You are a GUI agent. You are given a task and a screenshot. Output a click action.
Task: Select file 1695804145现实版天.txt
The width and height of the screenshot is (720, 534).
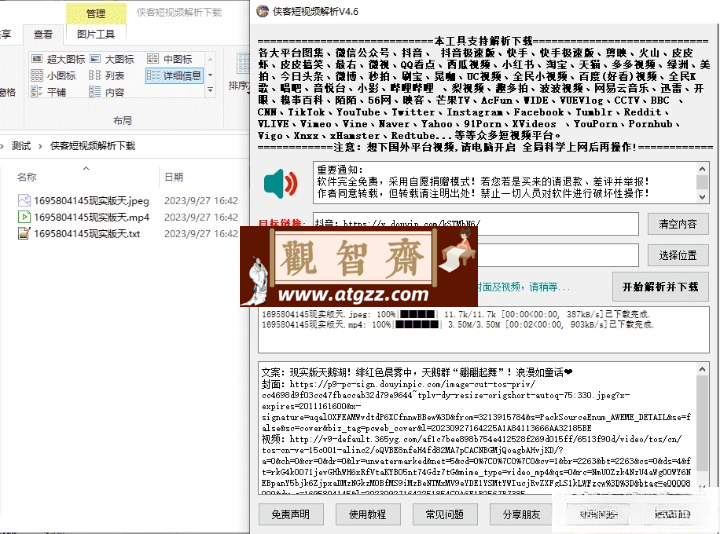coord(87,233)
